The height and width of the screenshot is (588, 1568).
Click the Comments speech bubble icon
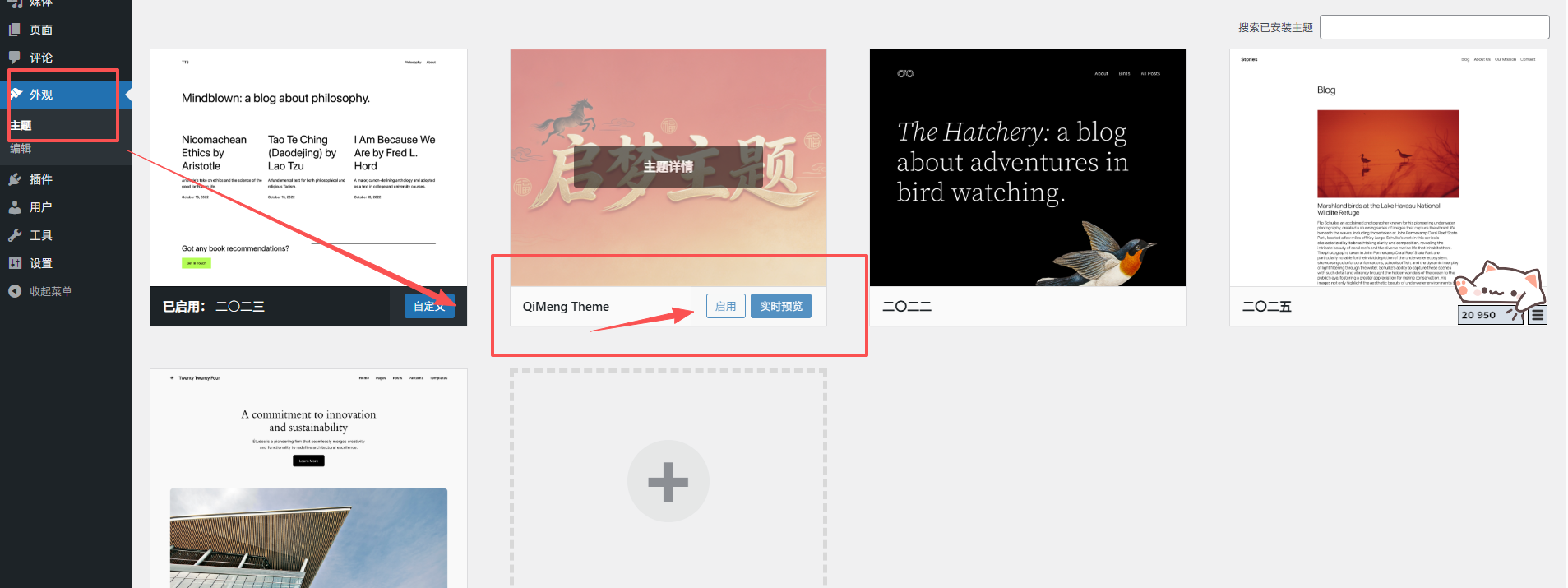(x=15, y=58)
